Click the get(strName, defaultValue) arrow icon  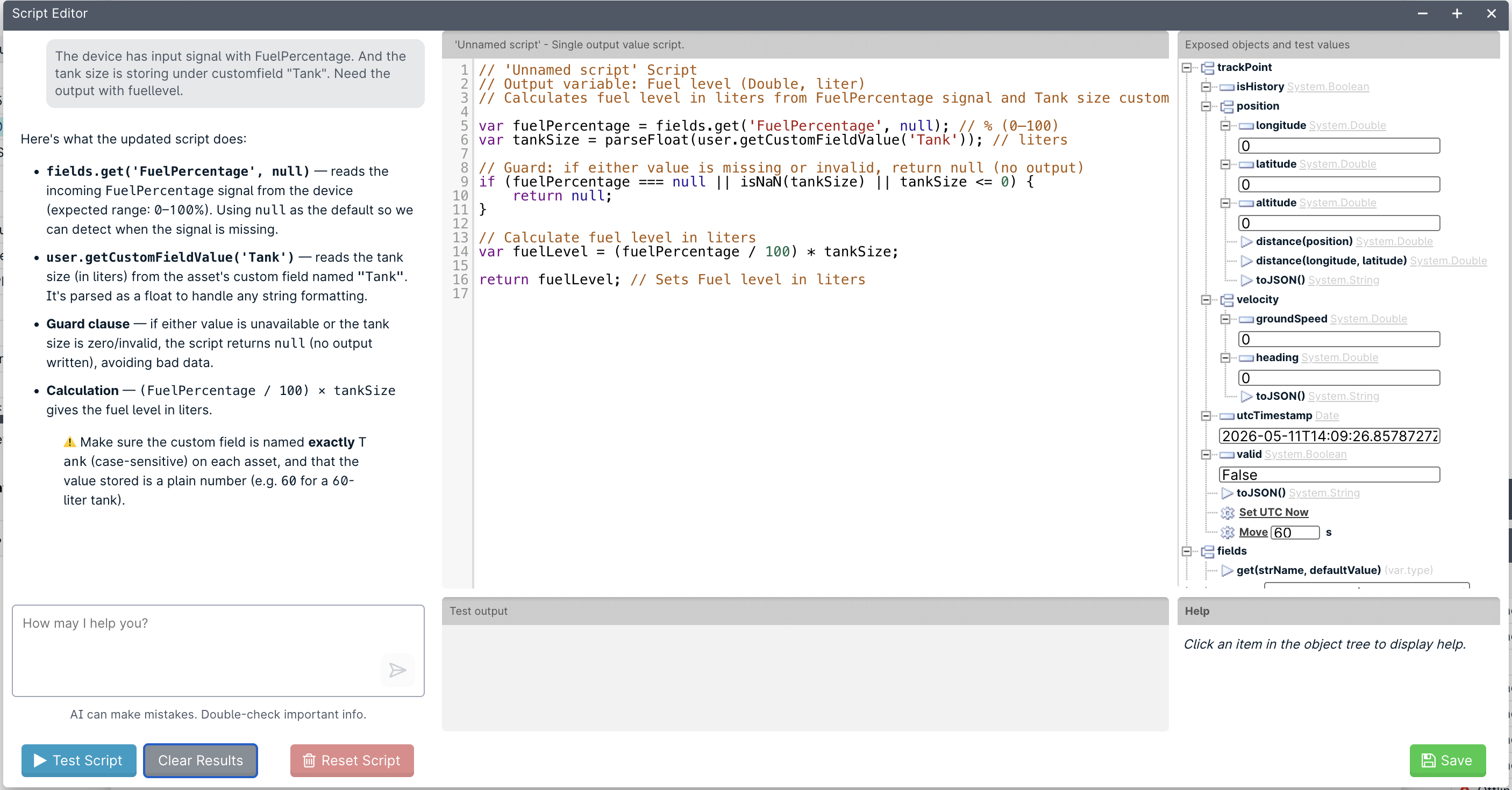click(x=1228, y=571)
